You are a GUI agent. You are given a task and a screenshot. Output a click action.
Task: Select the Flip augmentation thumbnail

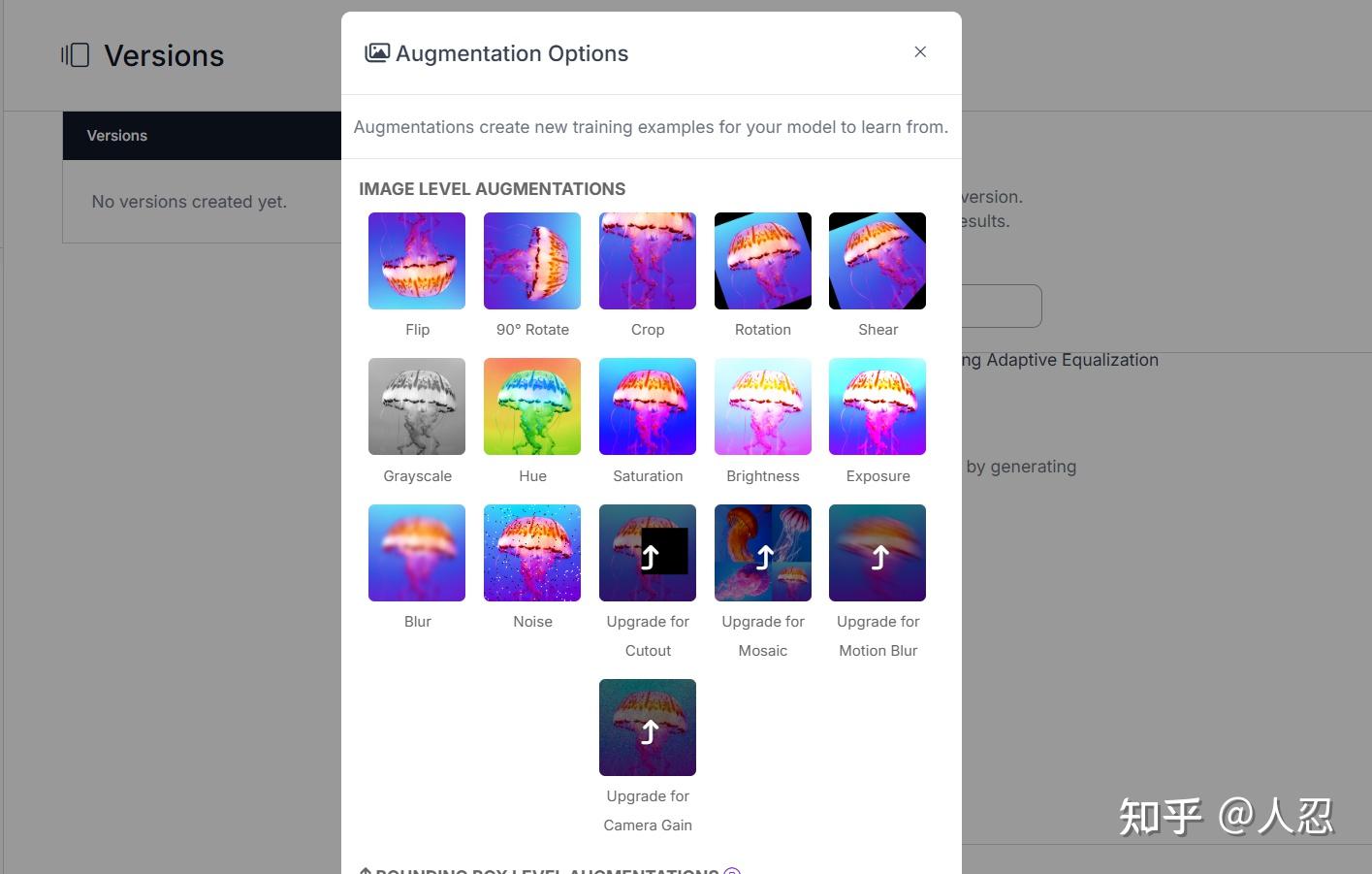click(417, 261)
